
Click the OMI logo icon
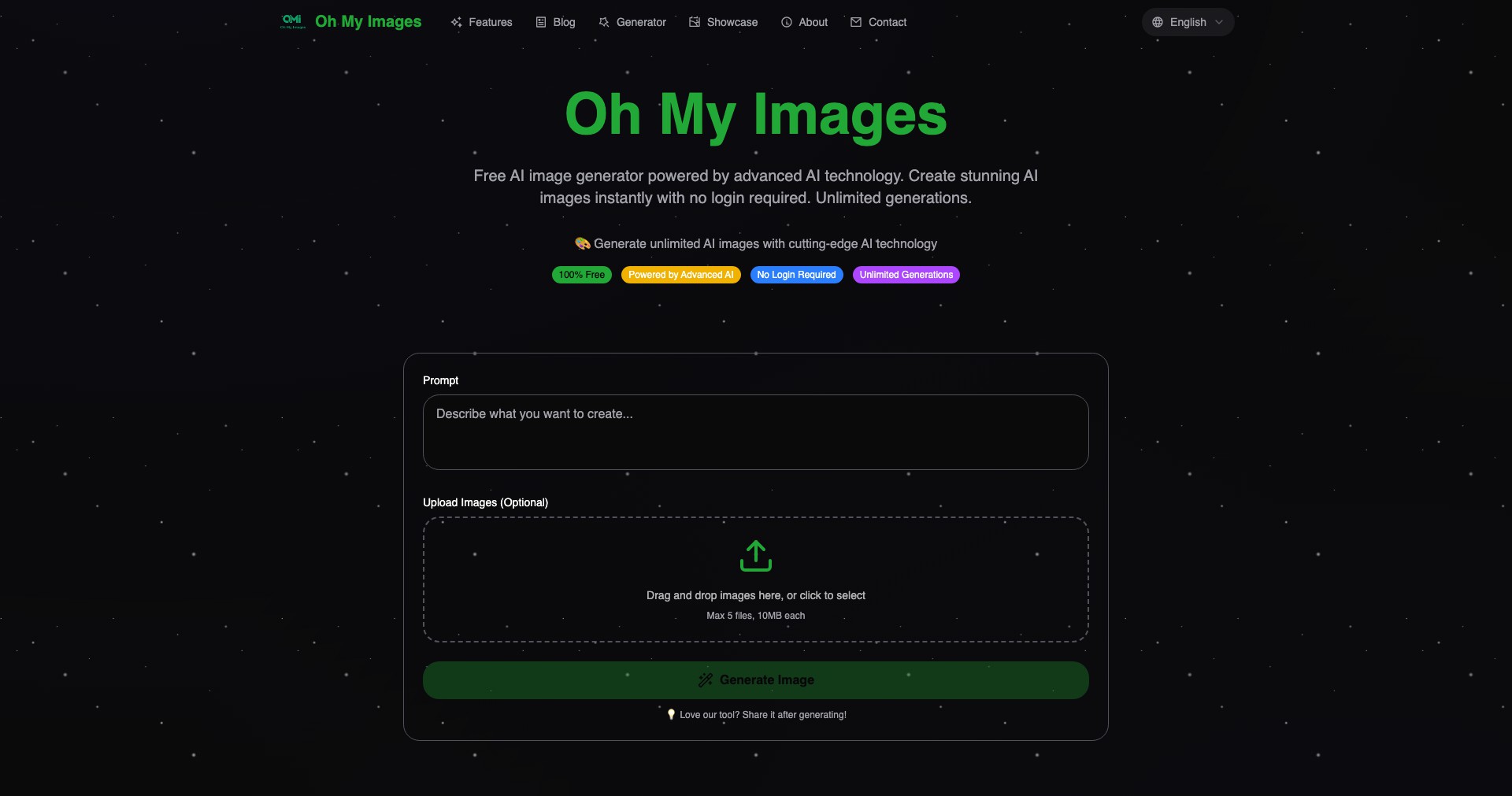(292, 21)
